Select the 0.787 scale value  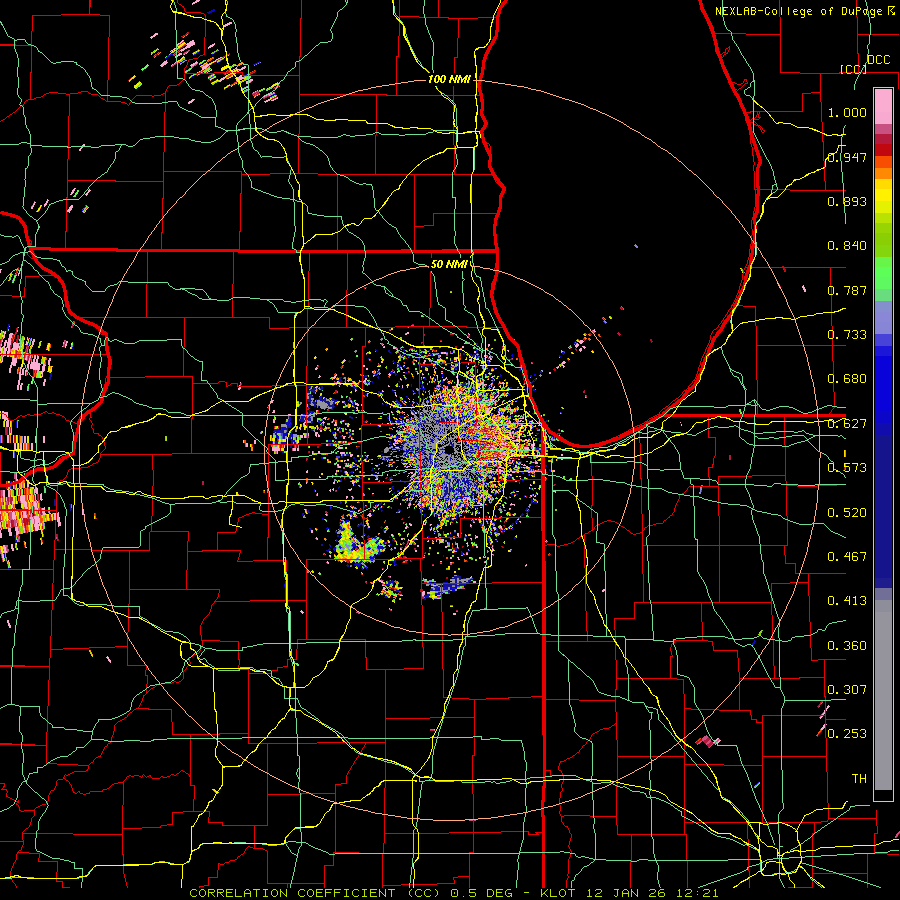(x=847, y=290)
